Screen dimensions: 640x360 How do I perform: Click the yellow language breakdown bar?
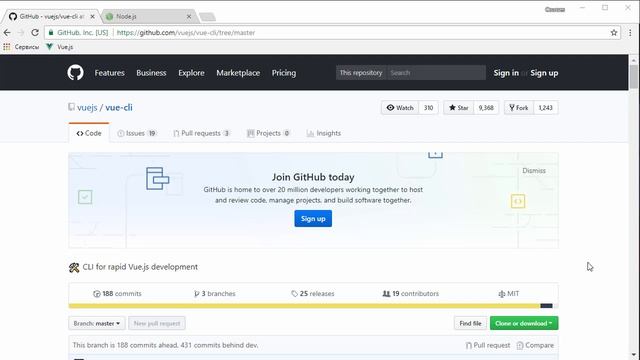coord(304,306)
